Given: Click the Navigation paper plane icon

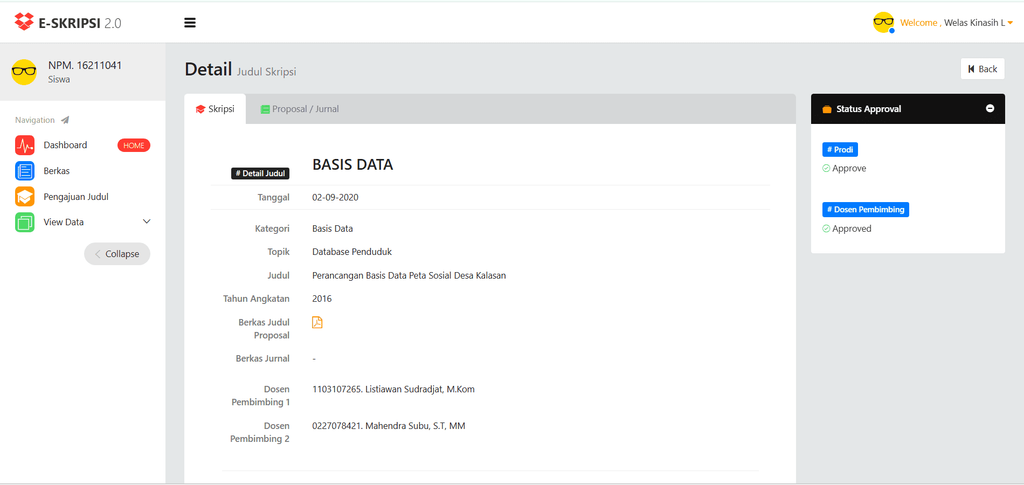Looking at the screenshot, I should (x=65, y=120).
